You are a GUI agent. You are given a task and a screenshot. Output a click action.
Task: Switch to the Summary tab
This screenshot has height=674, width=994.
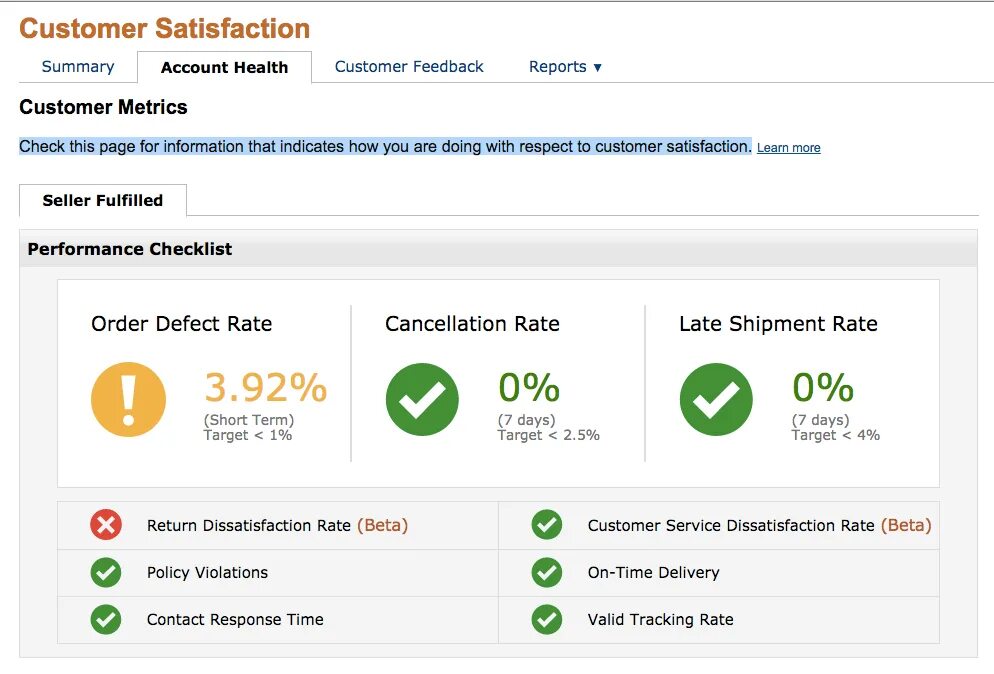coord(78,67)
